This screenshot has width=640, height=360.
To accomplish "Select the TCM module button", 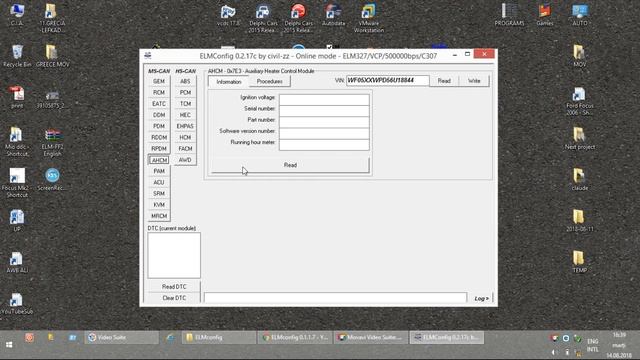I will point(185,104).
